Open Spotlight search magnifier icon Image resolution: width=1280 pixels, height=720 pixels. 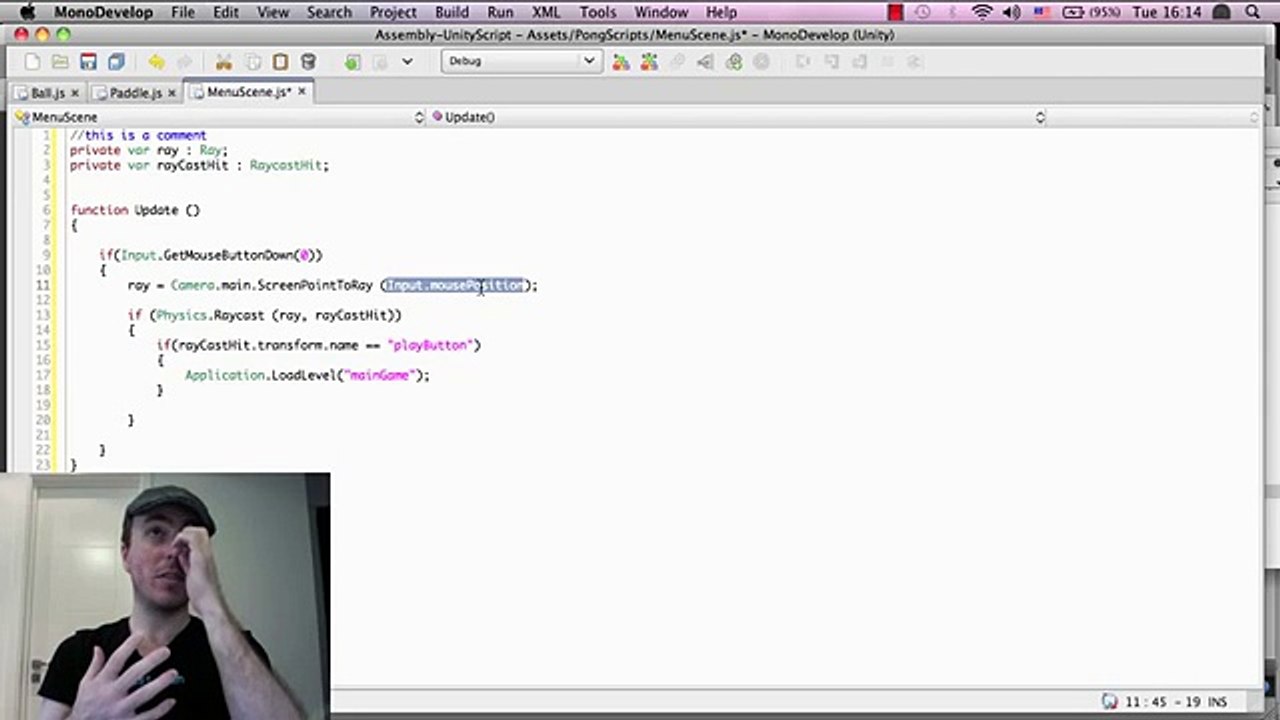1253,12
